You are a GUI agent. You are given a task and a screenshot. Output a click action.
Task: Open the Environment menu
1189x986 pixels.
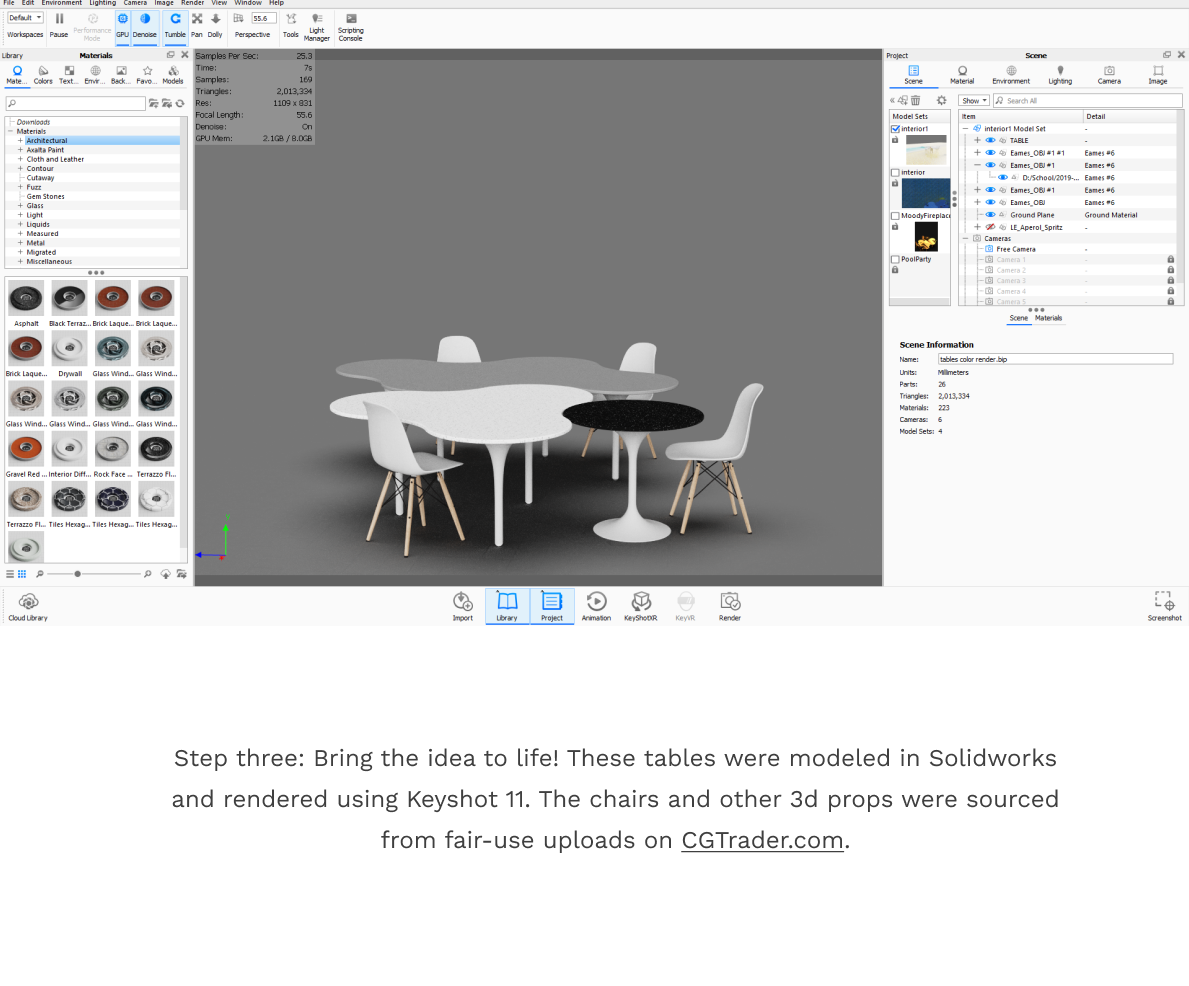61,3
